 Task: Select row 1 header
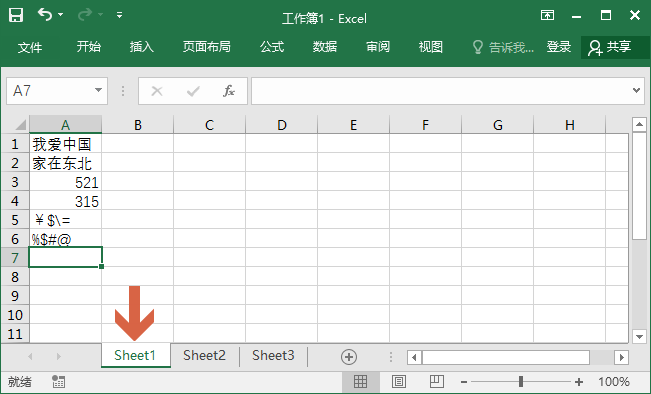(x=15, y=144)
